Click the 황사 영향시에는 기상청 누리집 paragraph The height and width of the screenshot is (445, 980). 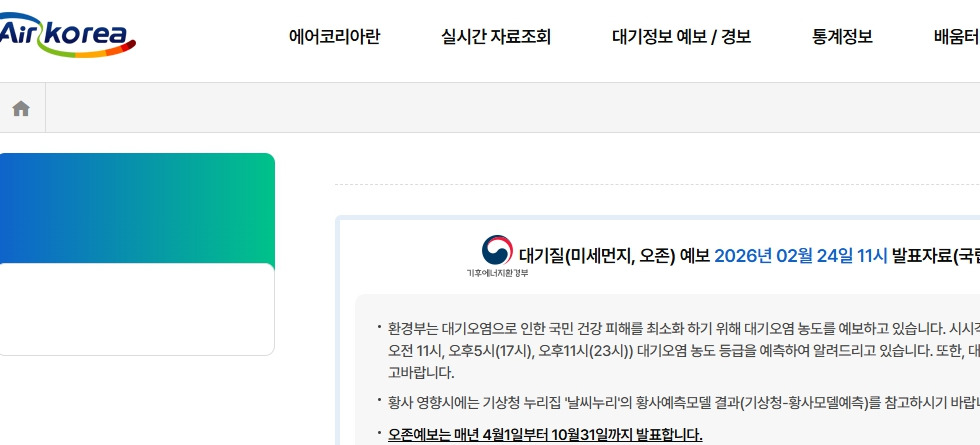tap(684, 403)
